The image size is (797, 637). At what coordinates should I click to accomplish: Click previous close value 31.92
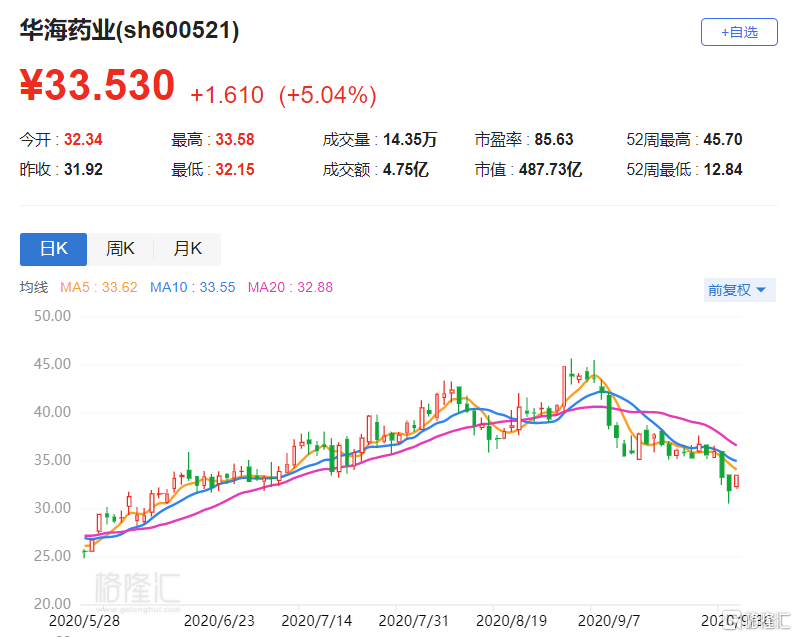tap(83, 169)
